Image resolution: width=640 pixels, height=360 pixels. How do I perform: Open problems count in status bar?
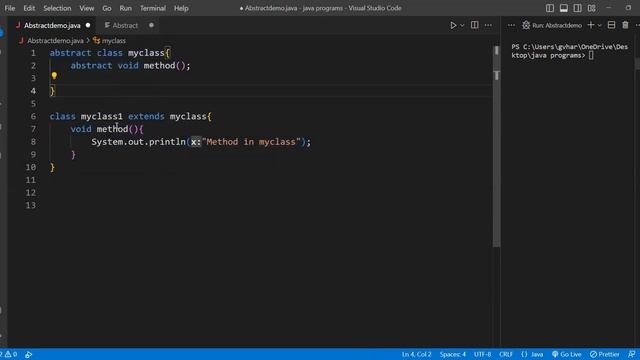click(9, 354)
